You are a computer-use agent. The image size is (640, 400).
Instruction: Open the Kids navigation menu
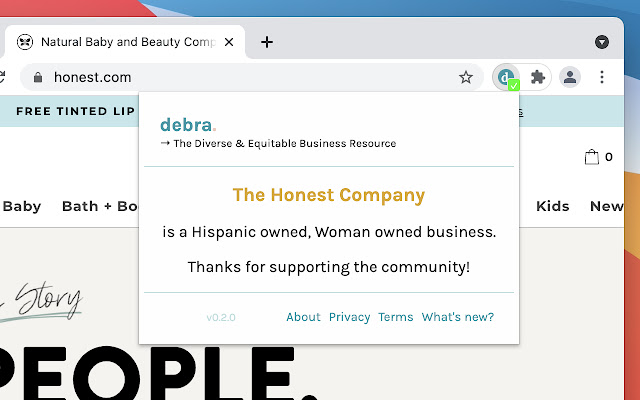click(x=553, y=206)
